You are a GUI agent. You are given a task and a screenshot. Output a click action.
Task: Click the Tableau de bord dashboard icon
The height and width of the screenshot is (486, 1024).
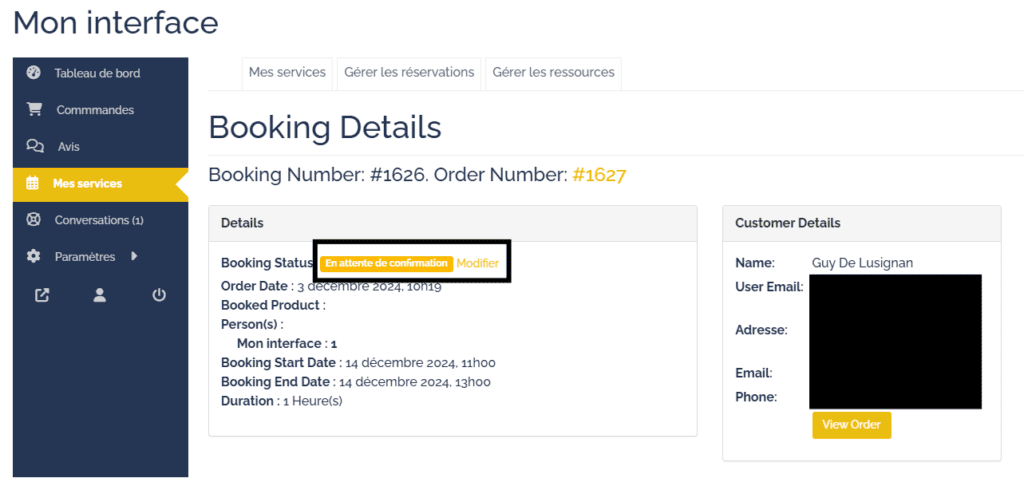tap(34, 73)
